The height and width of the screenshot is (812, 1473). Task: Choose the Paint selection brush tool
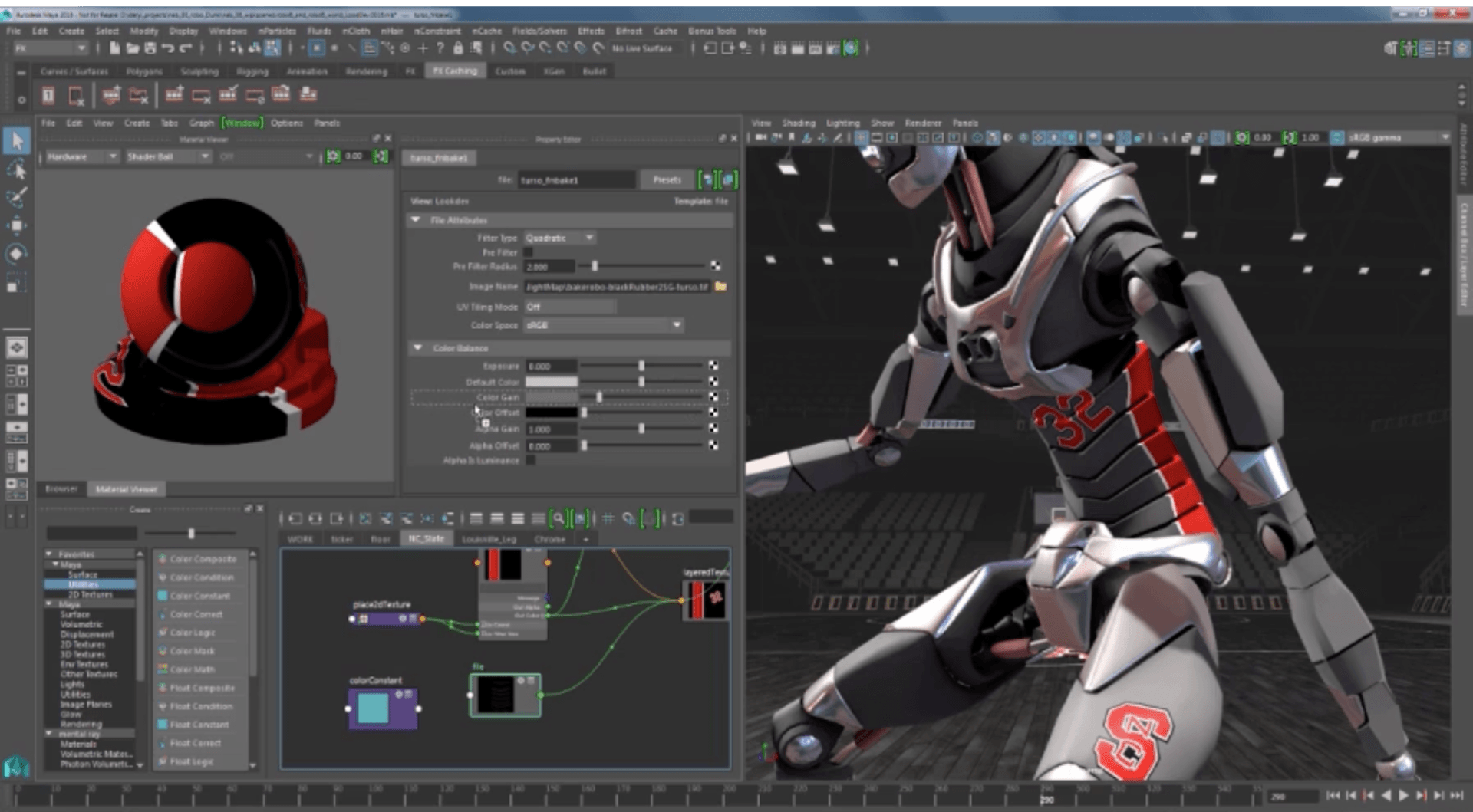click(17, 197)
